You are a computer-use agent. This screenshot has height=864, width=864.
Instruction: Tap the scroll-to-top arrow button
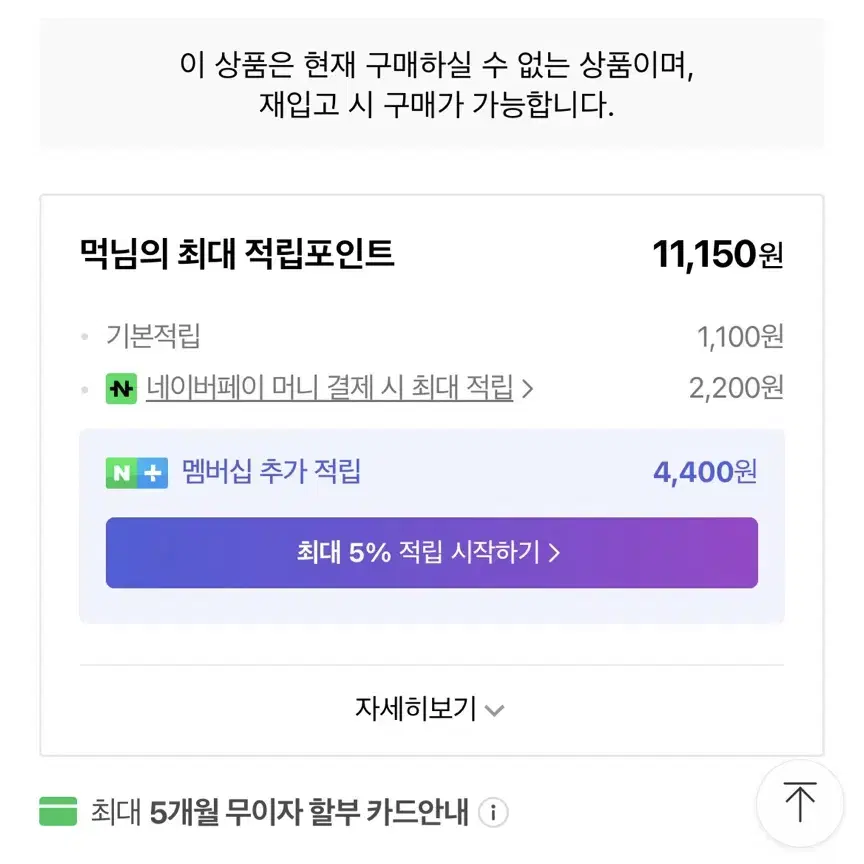click(800, 803)
